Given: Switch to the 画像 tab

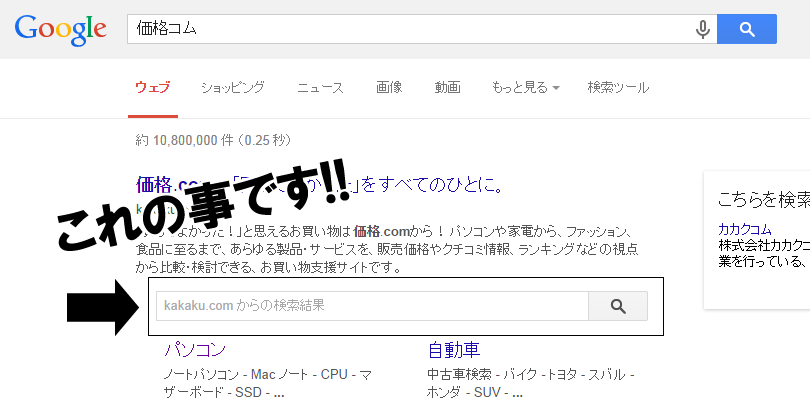Looking at the screenshot, I should pyautogui.click(x=389, y=88).
